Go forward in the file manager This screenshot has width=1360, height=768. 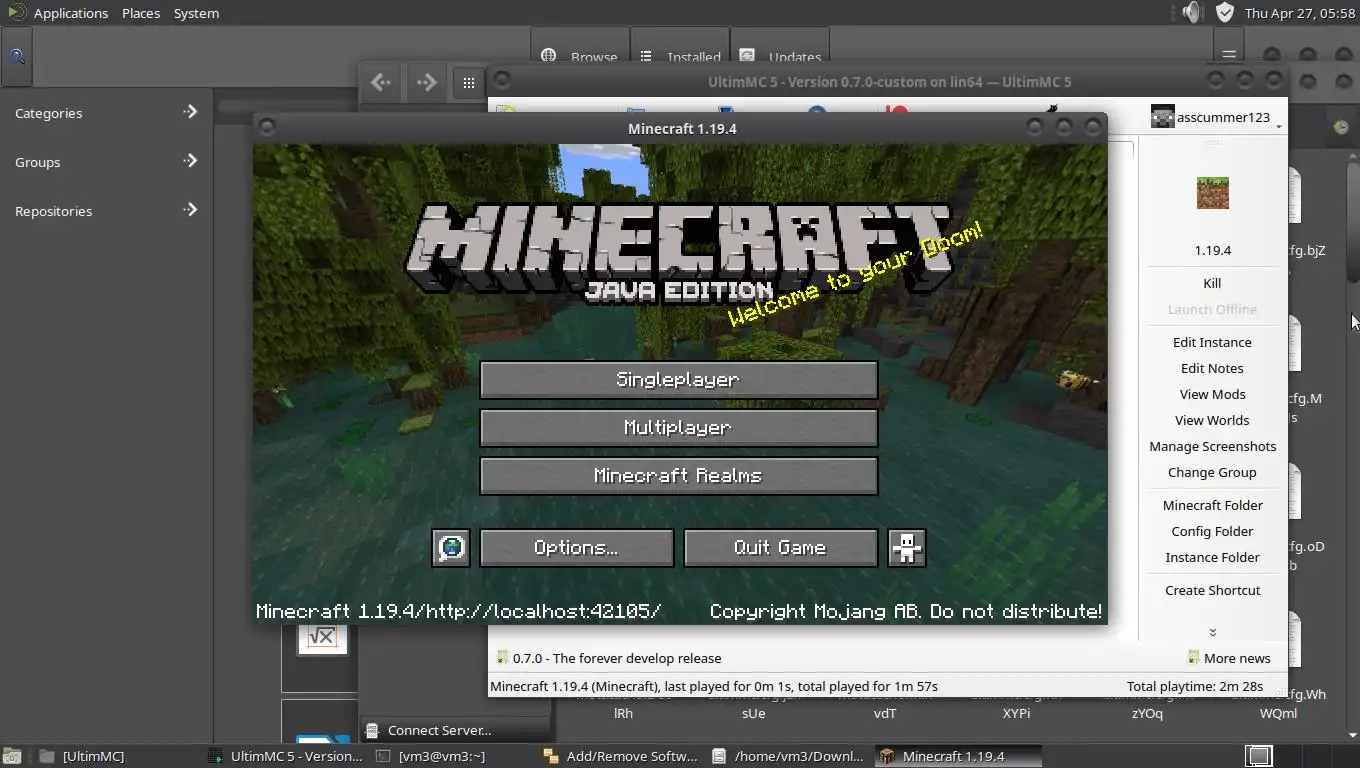(426, 83)
